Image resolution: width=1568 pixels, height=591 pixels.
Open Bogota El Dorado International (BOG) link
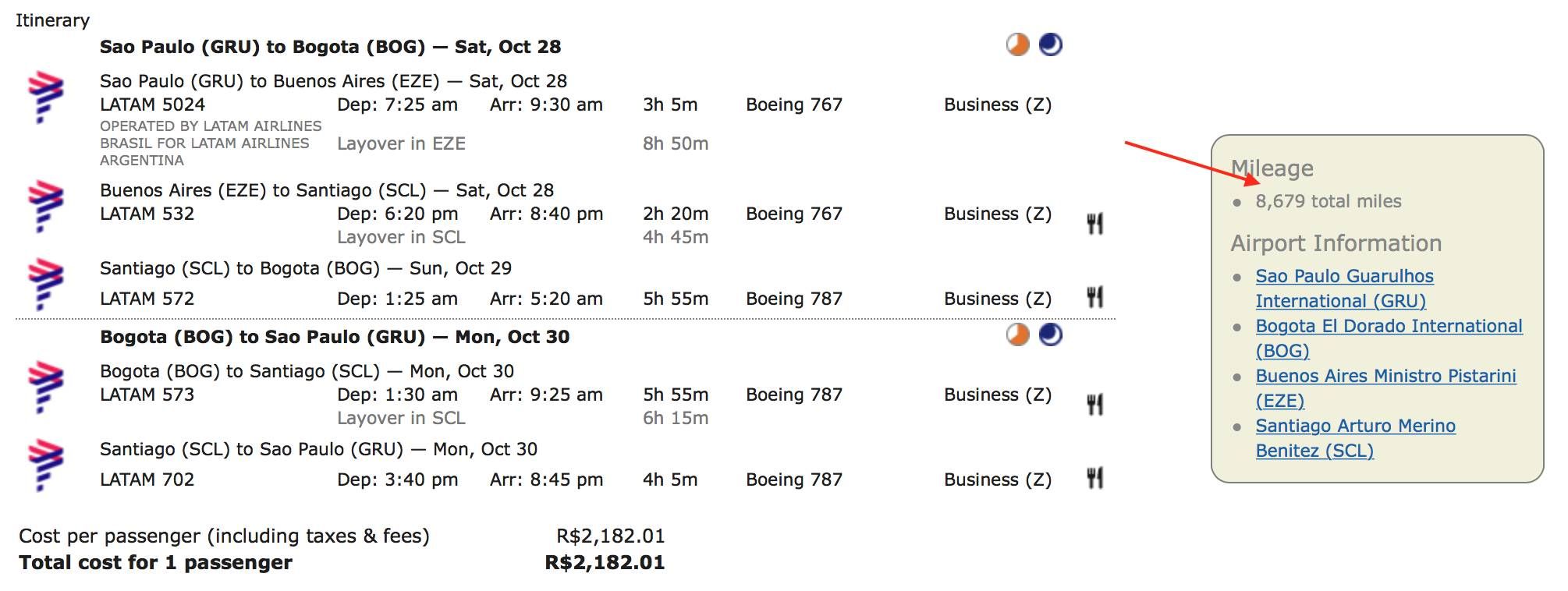(x=1389, y=338)
